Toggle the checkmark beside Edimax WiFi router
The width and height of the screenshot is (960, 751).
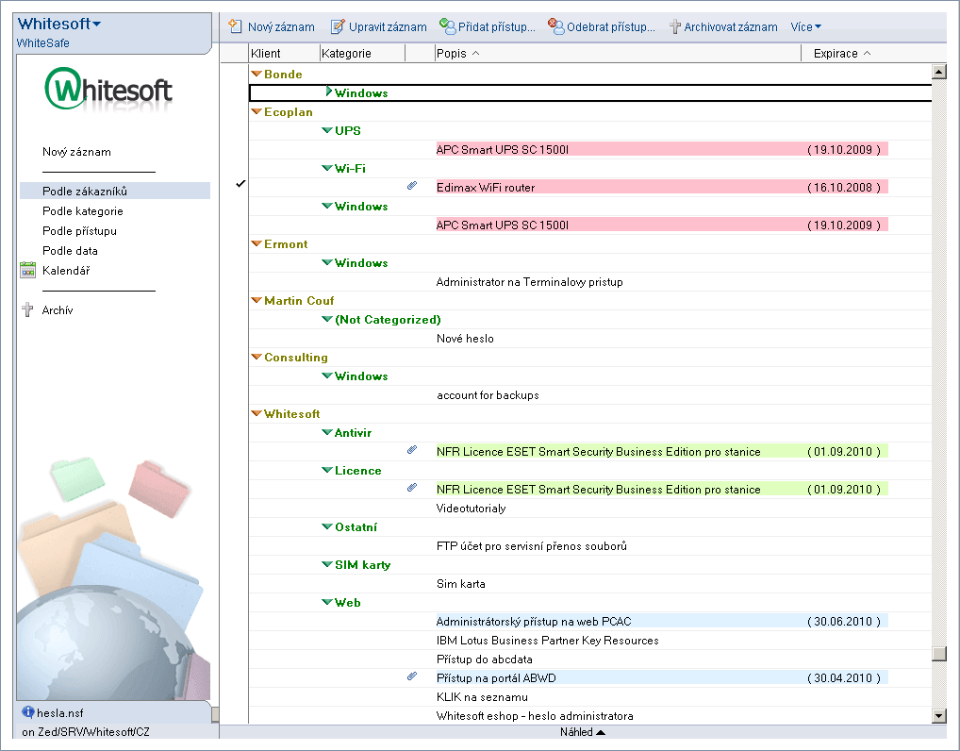point(240,184)
